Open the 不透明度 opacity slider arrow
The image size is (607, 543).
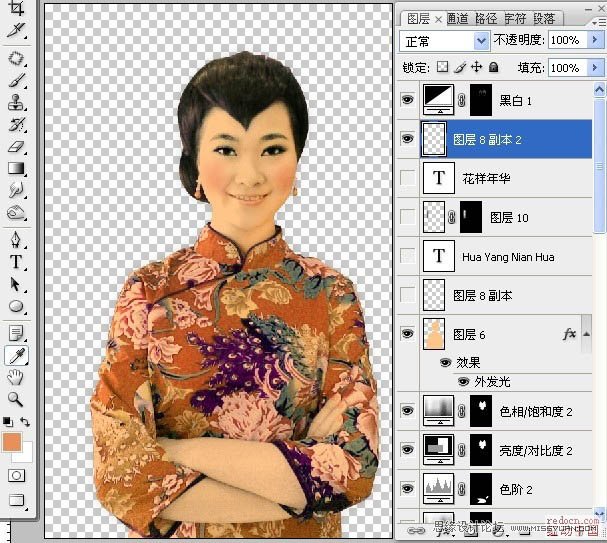(595, 39)
